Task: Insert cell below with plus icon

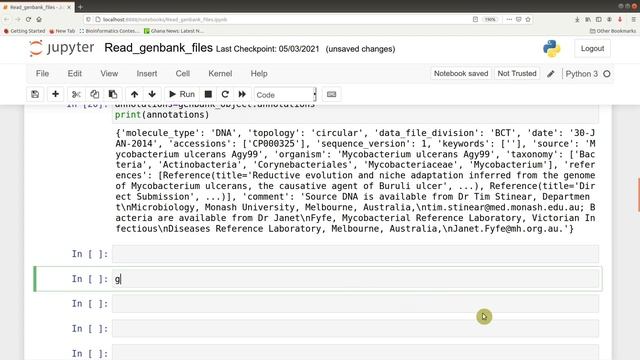Action: (x=56, y=94)
